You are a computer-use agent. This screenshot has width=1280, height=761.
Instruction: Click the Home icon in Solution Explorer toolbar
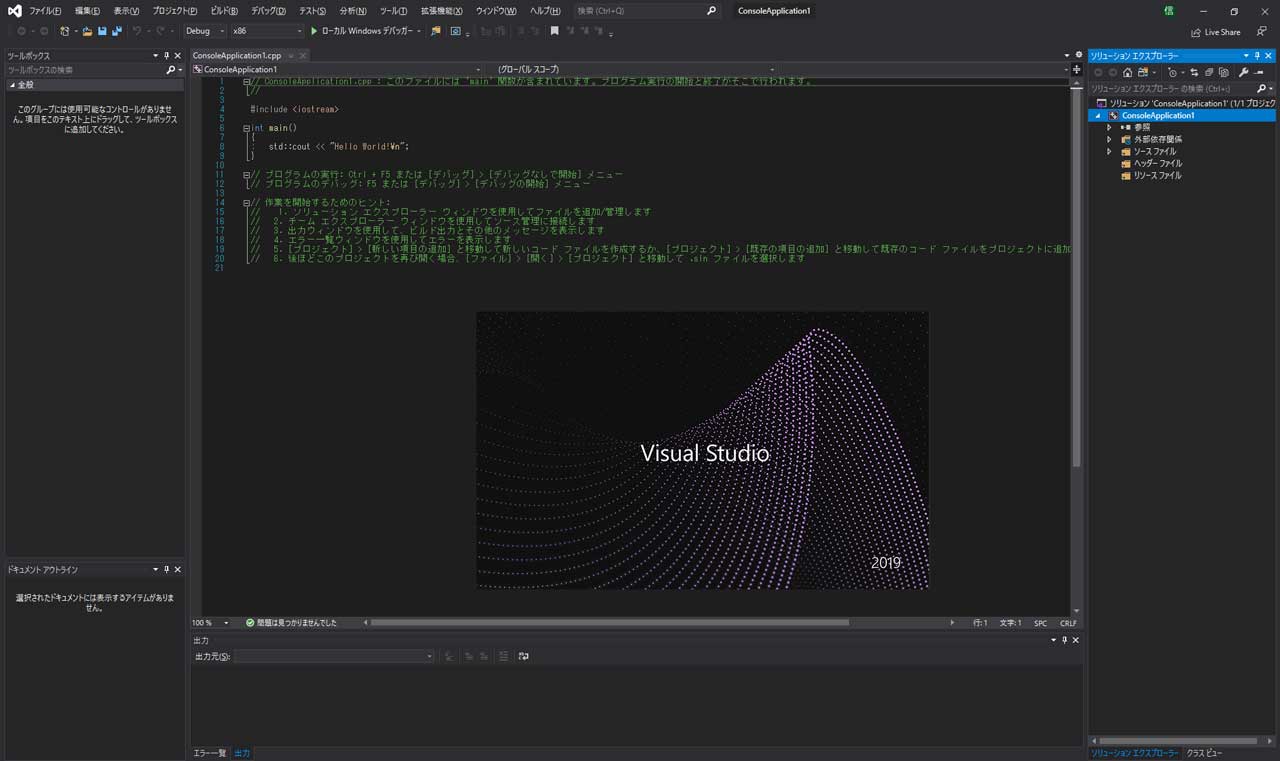pos(1127,73)
